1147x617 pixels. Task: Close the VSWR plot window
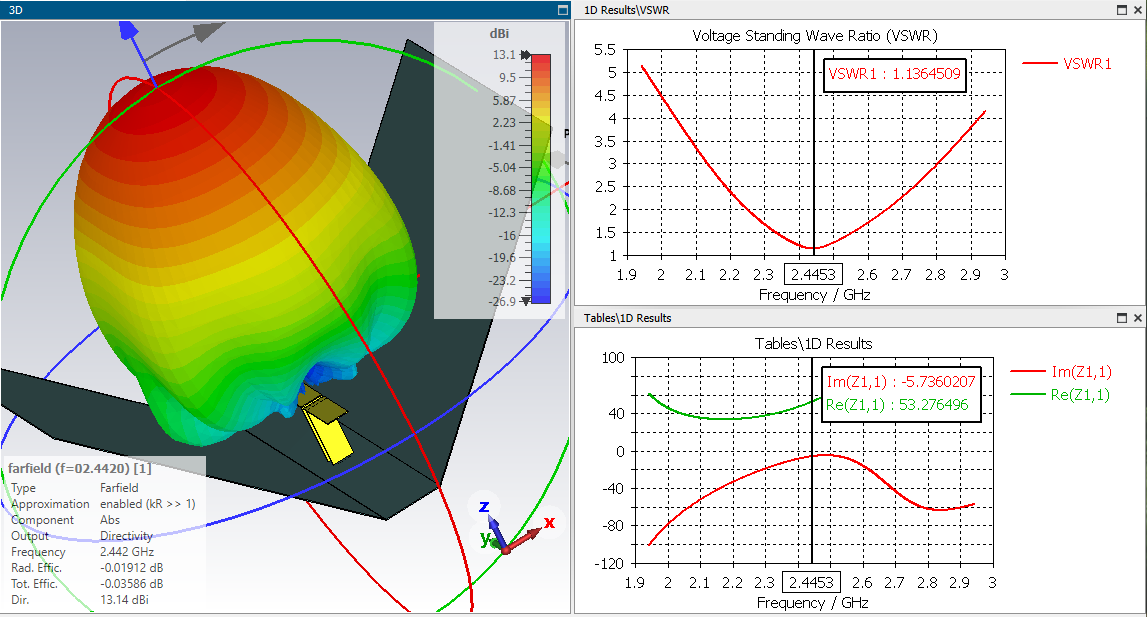pyautogui.click(x=1137, y=10)
